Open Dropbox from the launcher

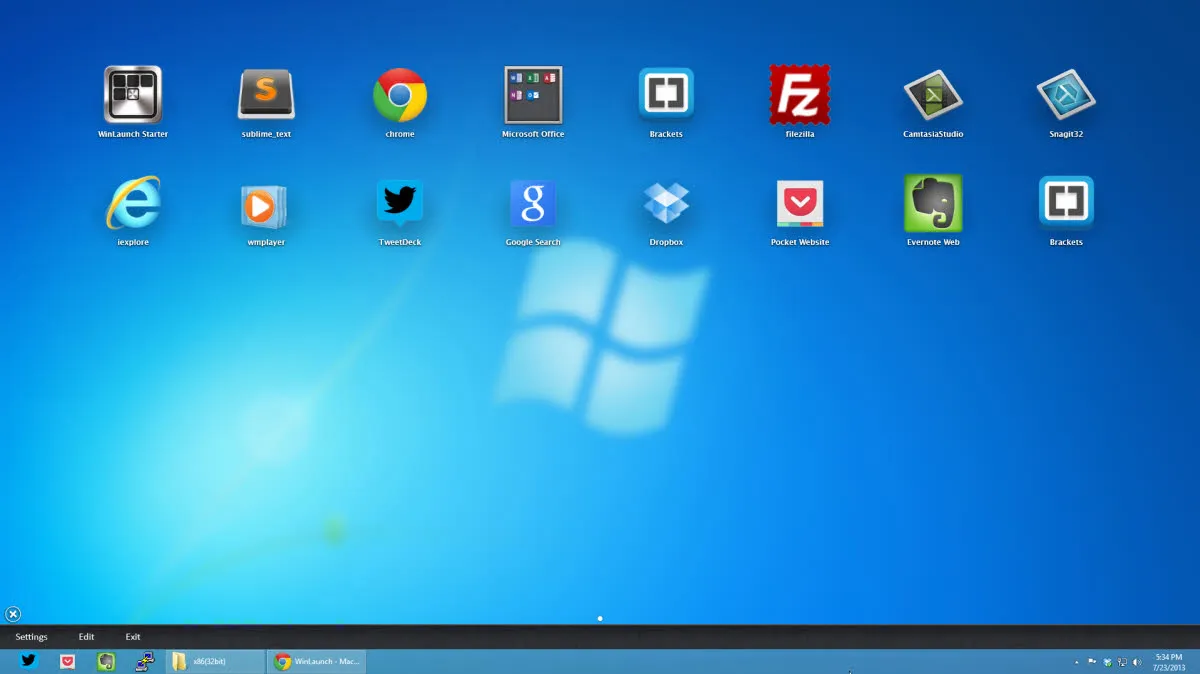pos(666,205)
